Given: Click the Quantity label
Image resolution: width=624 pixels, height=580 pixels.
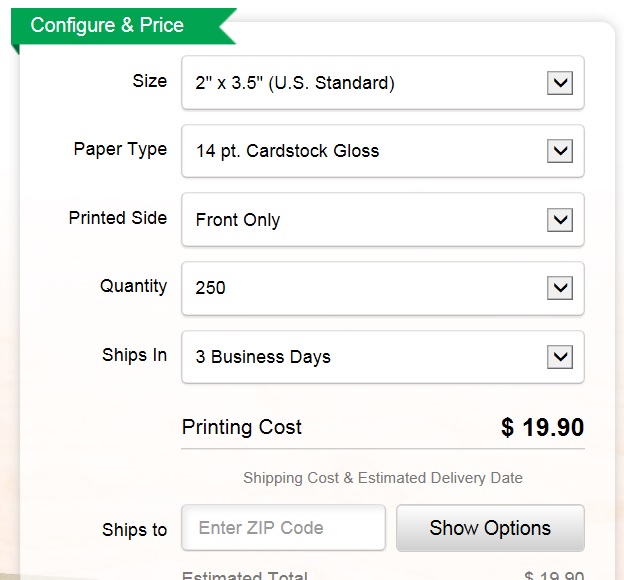Looking at the screenshot, I should pos(133,286).
